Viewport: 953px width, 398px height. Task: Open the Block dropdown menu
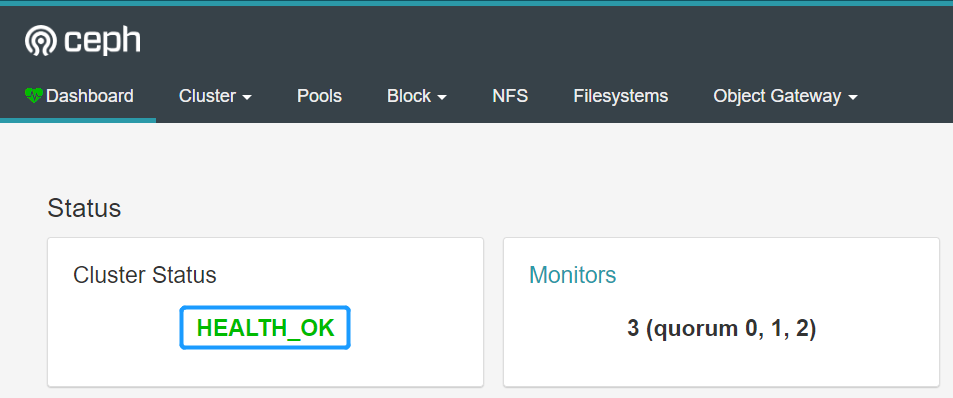(x=416, y=96)
